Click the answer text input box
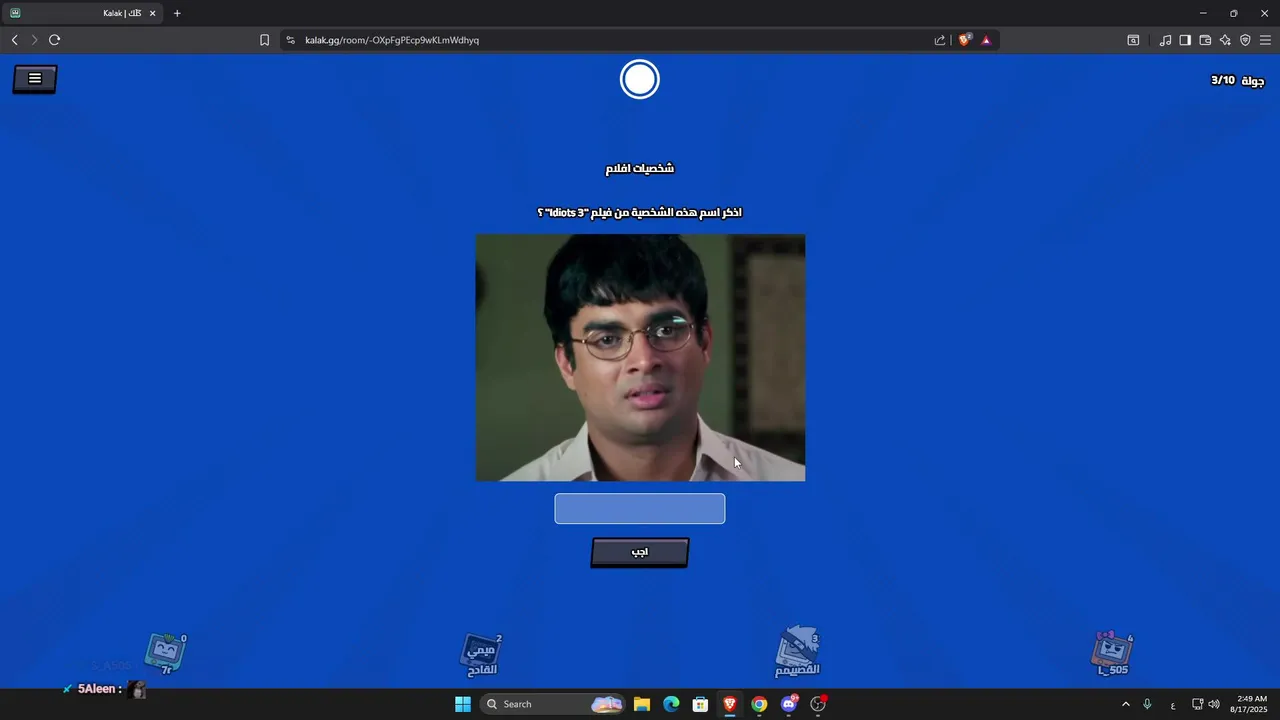The width and height of the screenshot is (1280, 720). 640,508
